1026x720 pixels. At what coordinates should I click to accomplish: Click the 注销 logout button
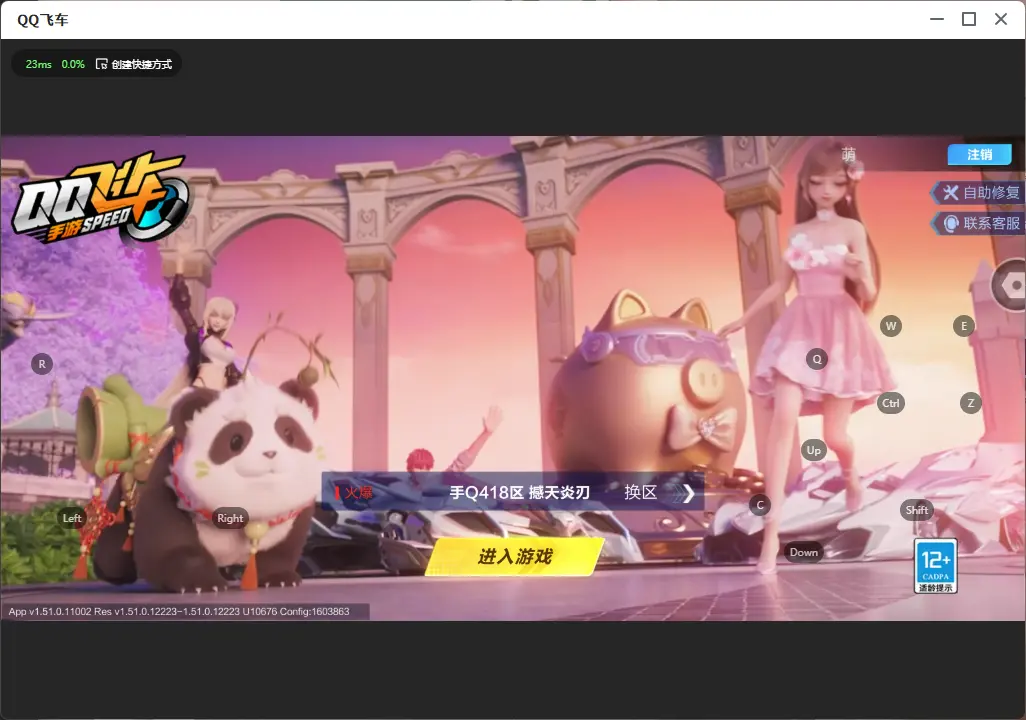point(980,154)
